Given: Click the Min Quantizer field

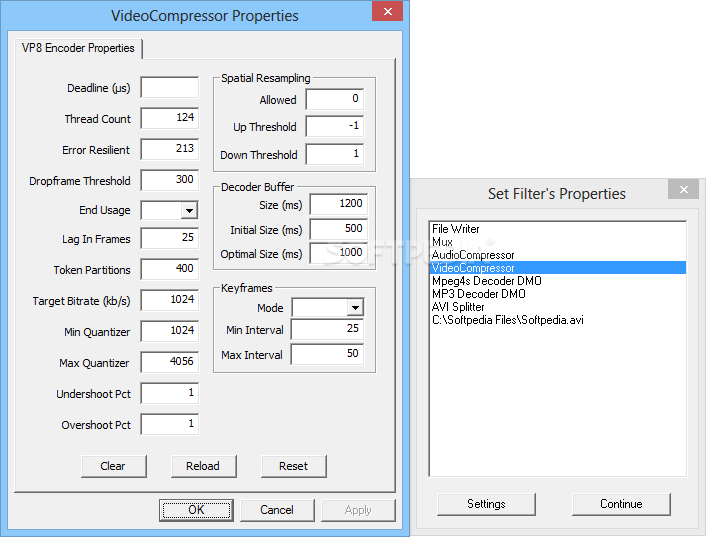Looking at the screenshot, I should point(170,331).
